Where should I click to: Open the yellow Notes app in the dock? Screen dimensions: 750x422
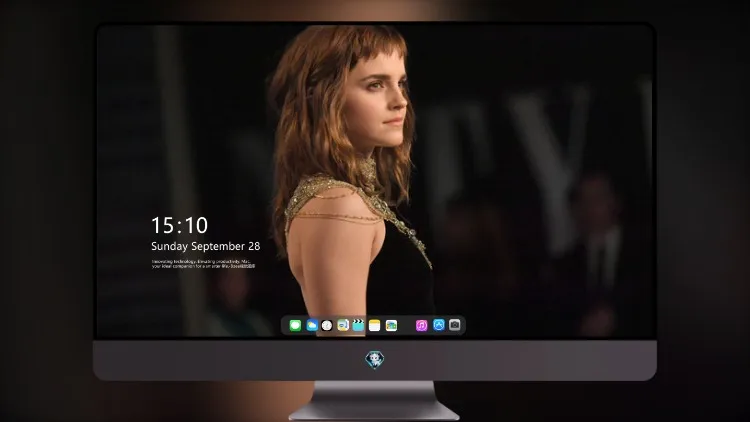coord(375,325)
